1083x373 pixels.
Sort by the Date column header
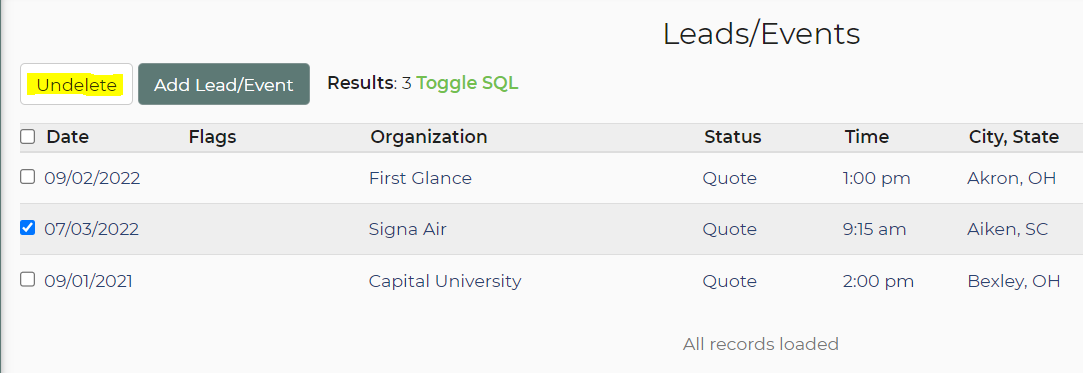(x=68, y=137)
